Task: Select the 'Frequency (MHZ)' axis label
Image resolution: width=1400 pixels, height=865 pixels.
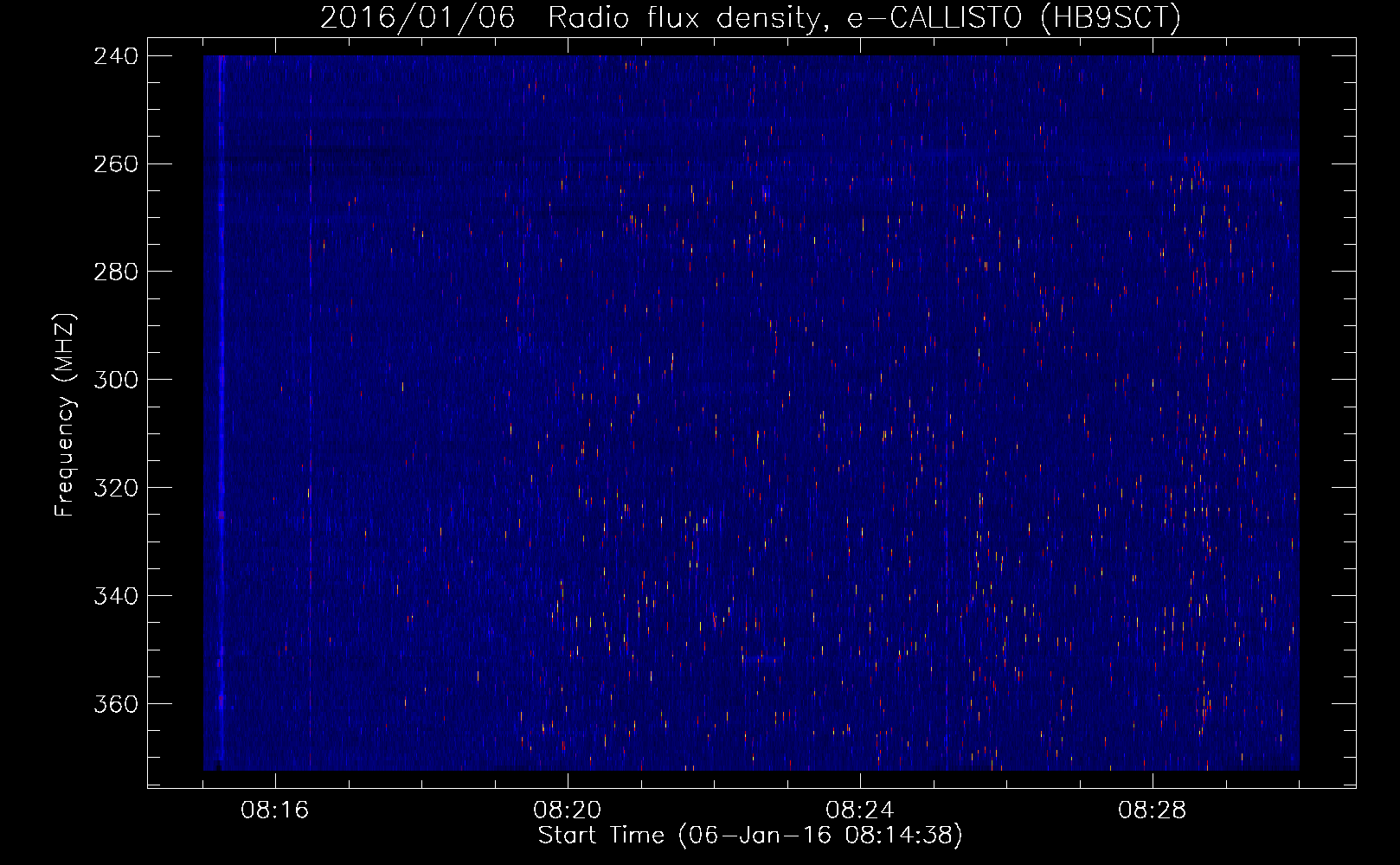Action: pyautogui.click(x=66, y=414)
